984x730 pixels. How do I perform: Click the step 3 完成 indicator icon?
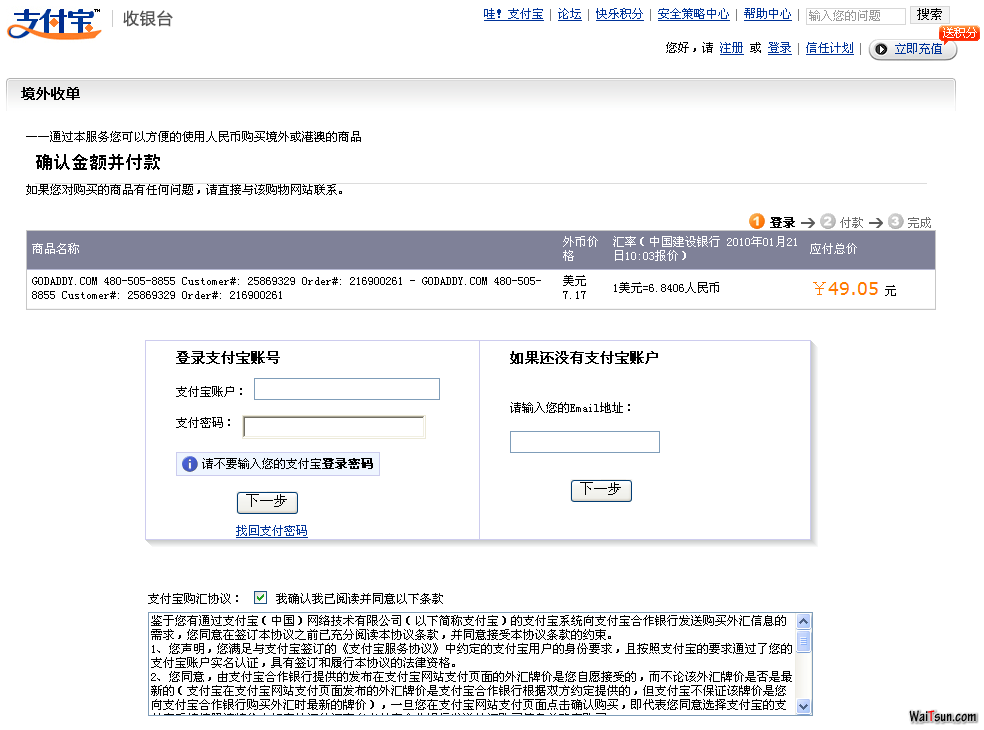pos(895,222)
